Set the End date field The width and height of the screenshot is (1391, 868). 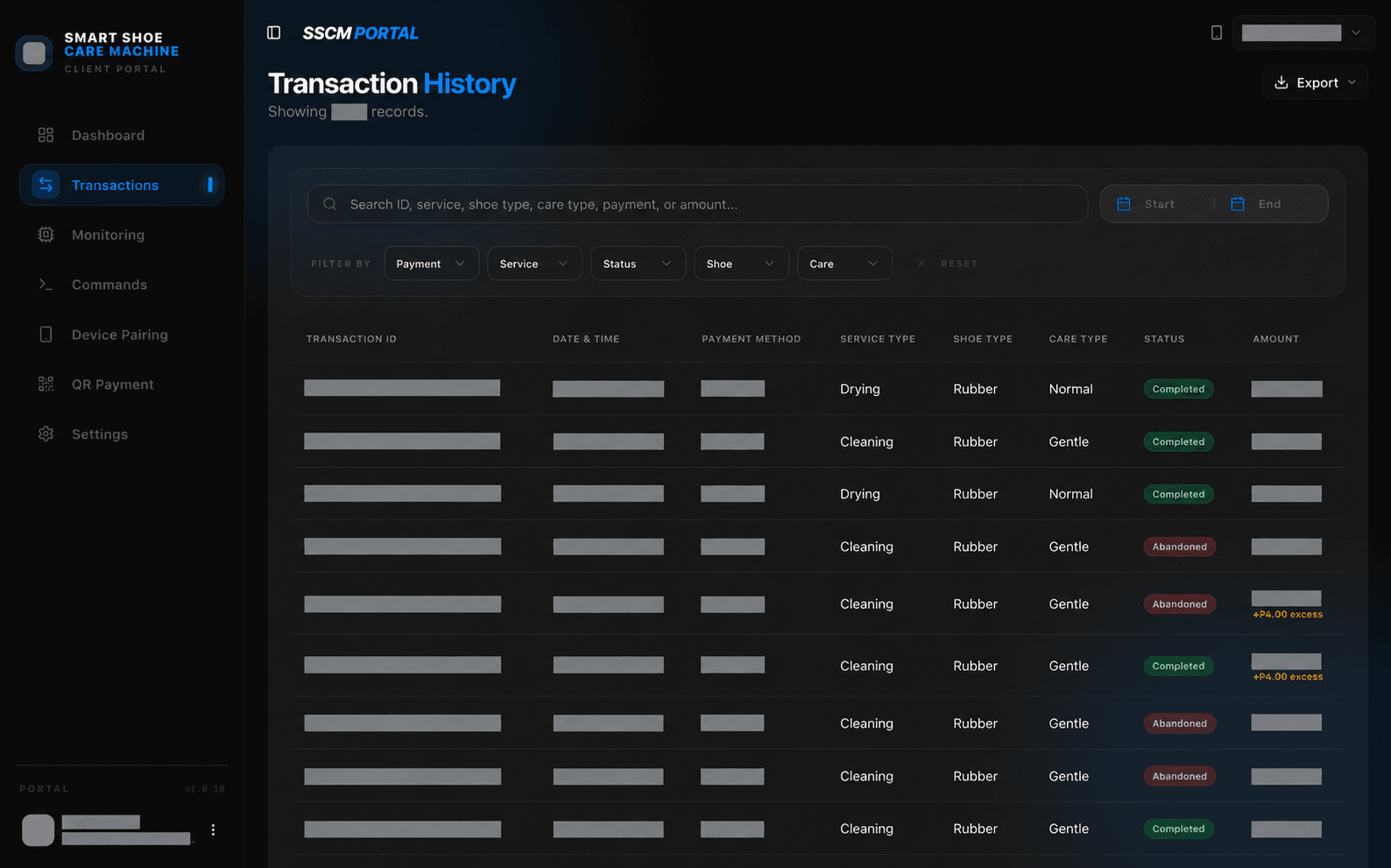pyautogui.click(x=1271, y=204)
